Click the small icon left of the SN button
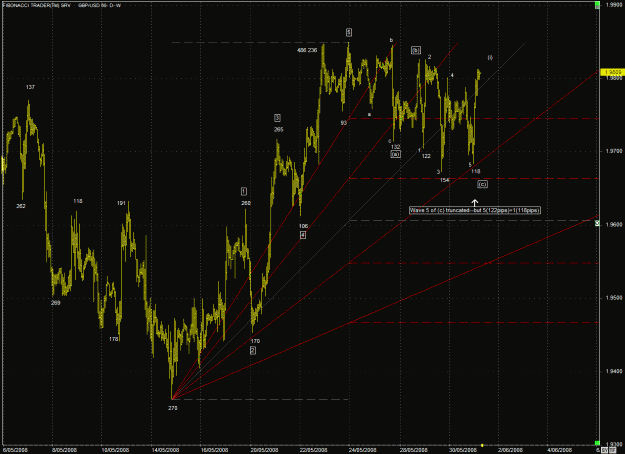This screenshot has width=625, height=454. (x=598, y=450)
